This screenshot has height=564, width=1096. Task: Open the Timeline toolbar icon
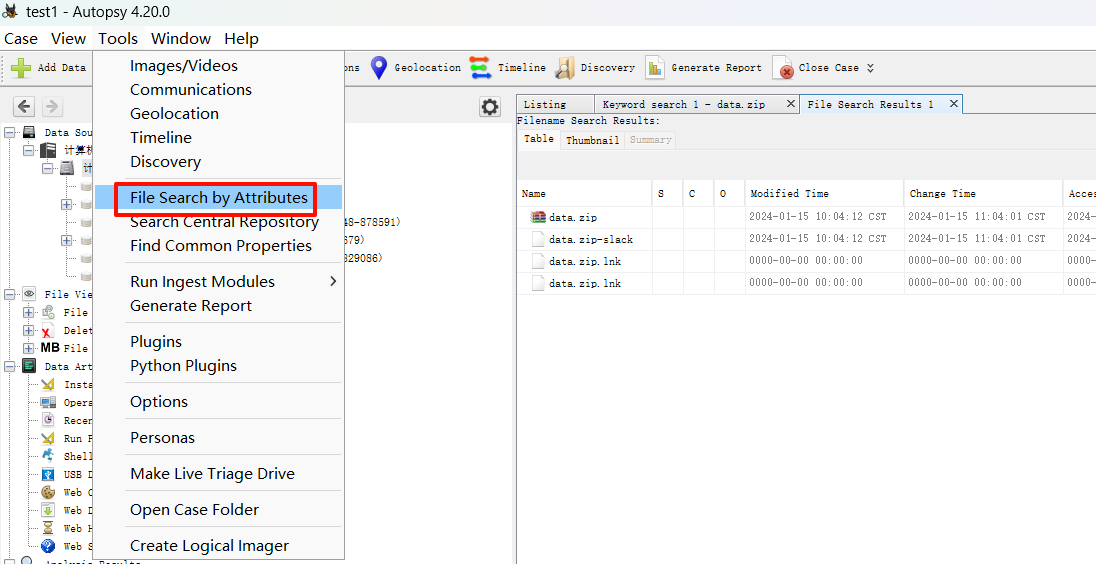pos(480,68)
